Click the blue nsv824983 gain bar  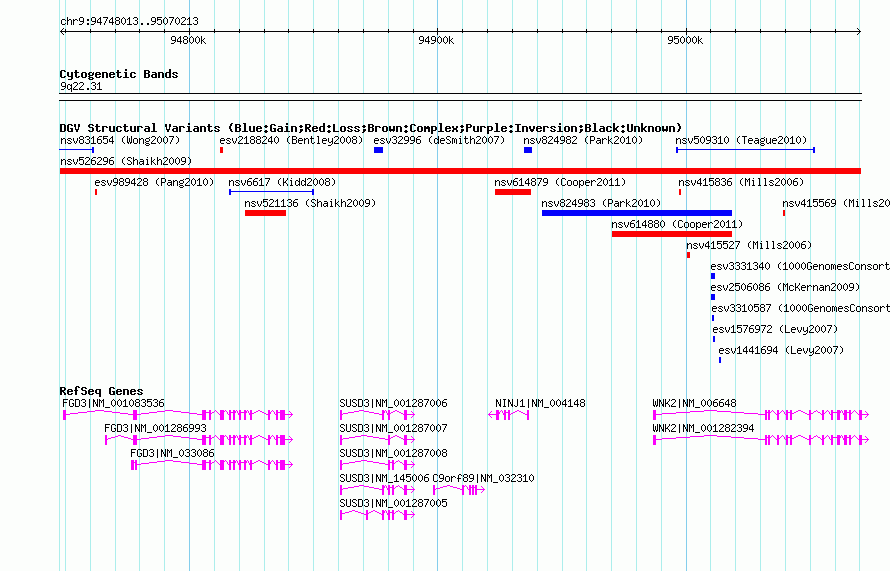coord(637,213)
